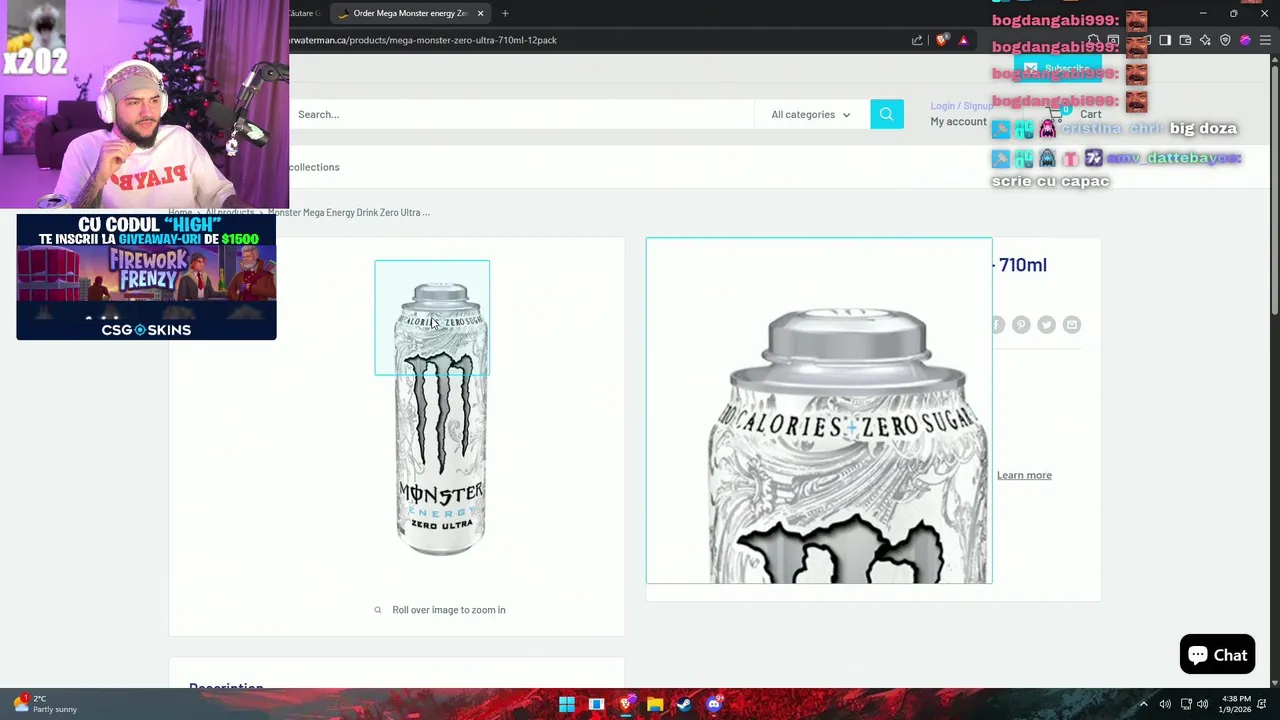
Task: Open the clock showing 4:38 PM
Action: pyautogui.click(x=1236, y=704)
